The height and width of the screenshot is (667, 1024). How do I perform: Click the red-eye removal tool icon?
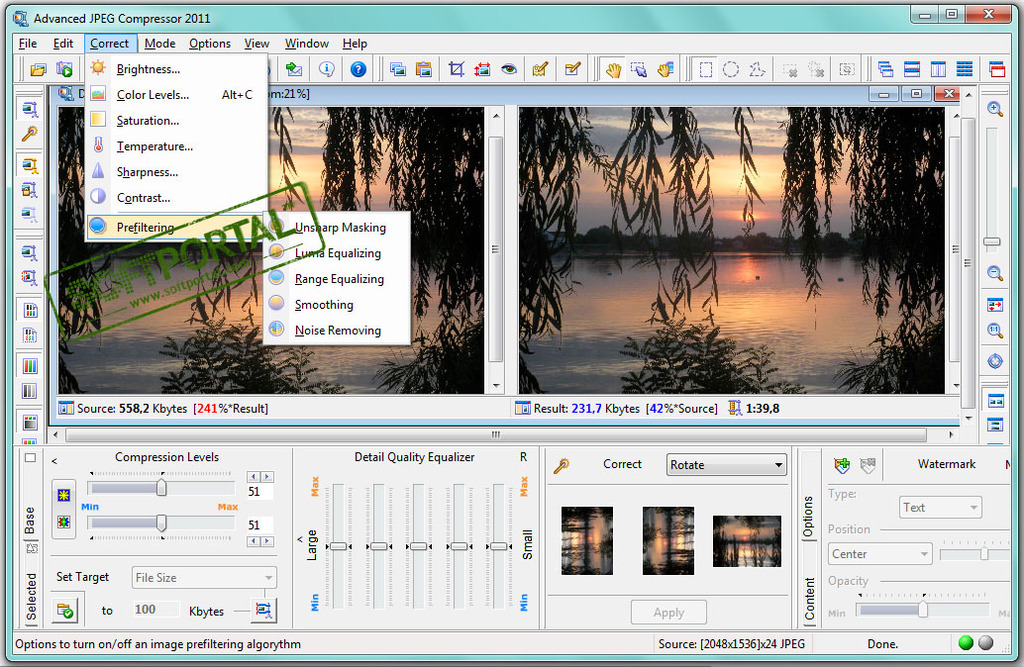pos(509,68)
